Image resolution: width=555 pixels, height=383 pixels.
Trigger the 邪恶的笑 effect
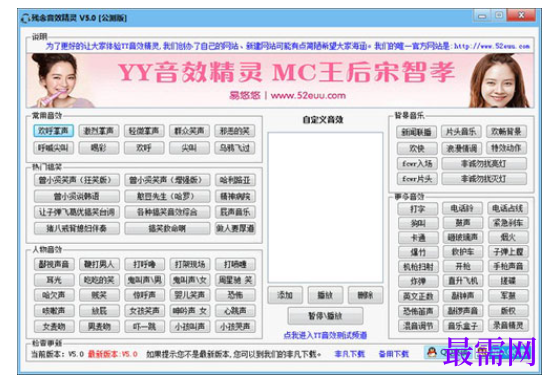click(x=235, y=131)
